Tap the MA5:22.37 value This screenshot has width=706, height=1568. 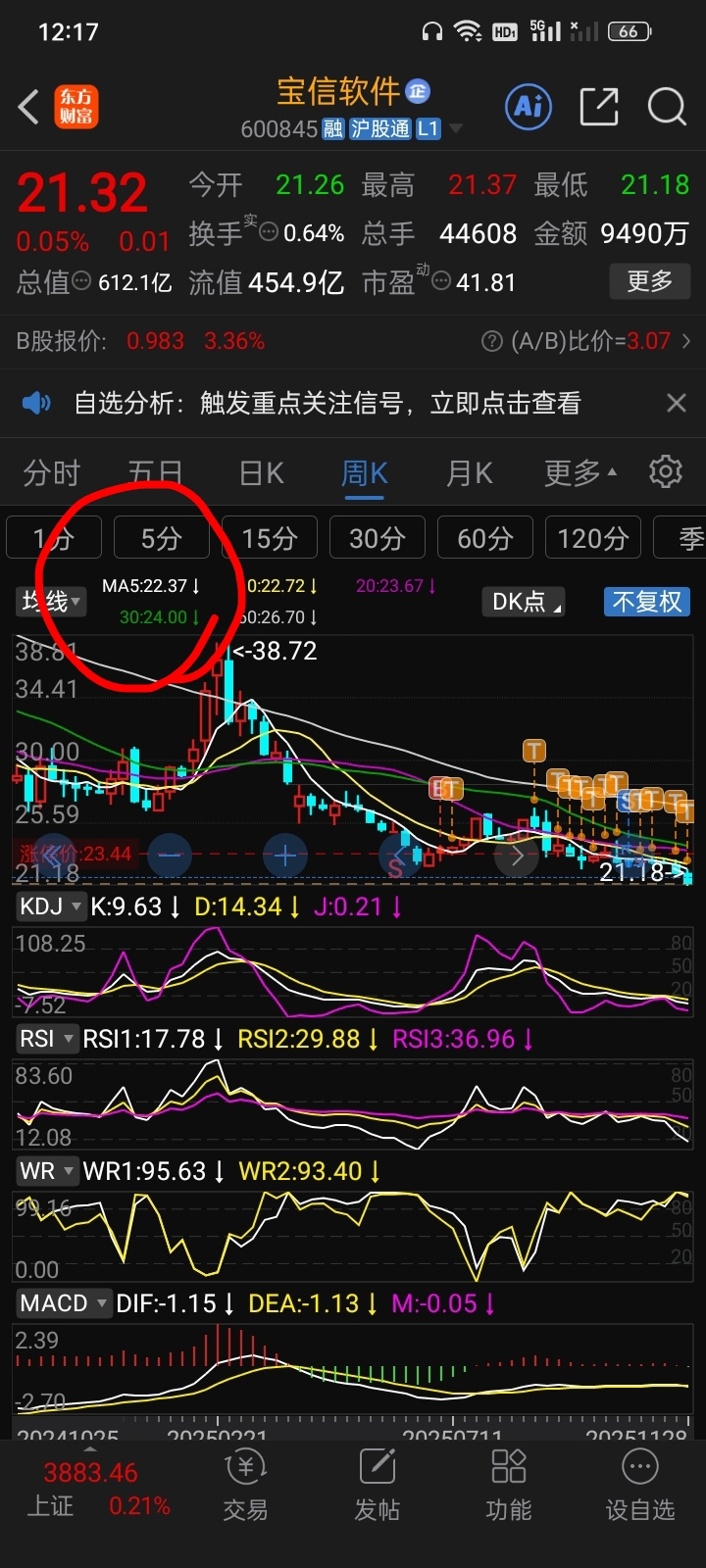(x=151, y=586)
